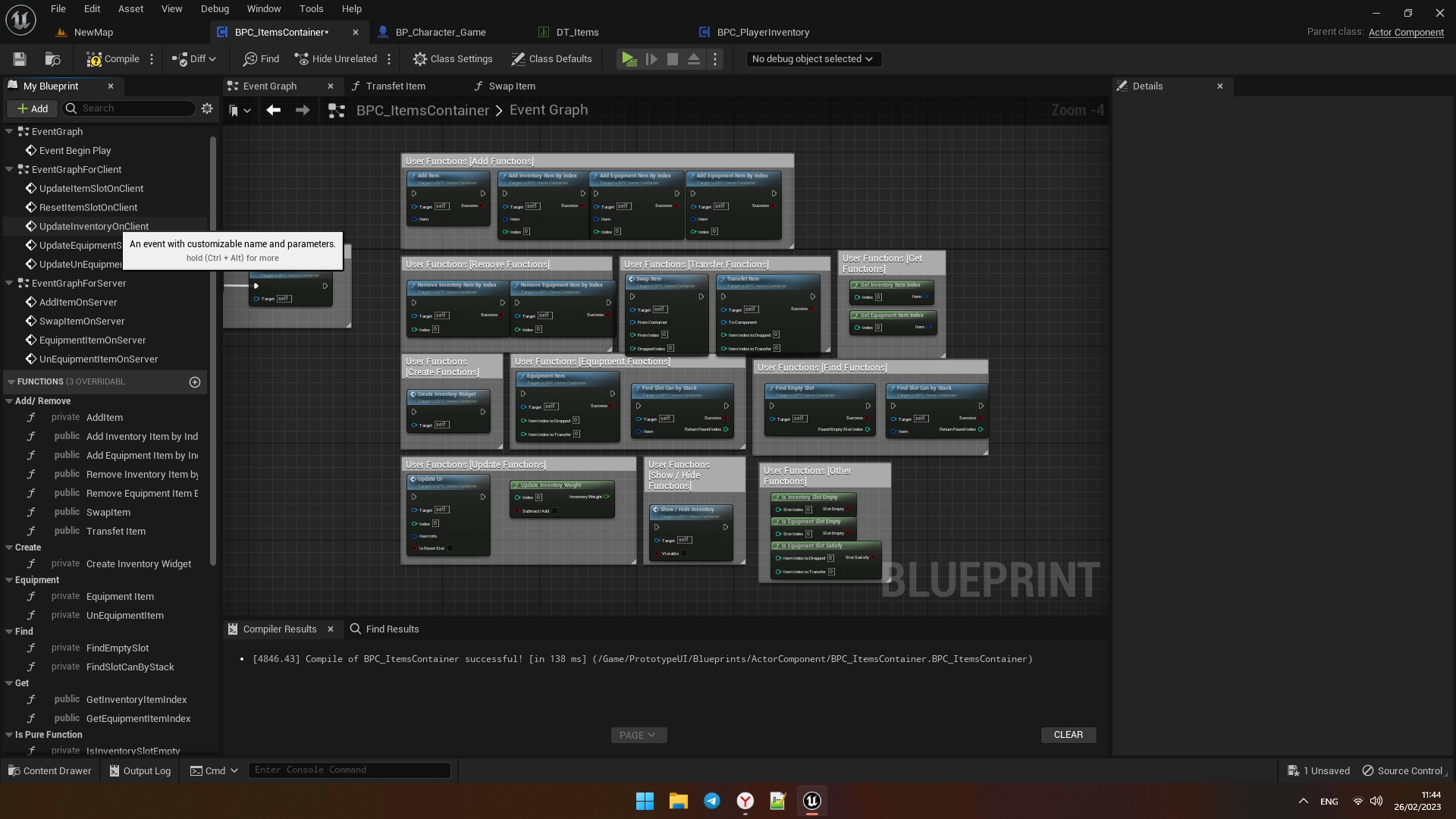Select the Transfet Item function

coord(116,531)
